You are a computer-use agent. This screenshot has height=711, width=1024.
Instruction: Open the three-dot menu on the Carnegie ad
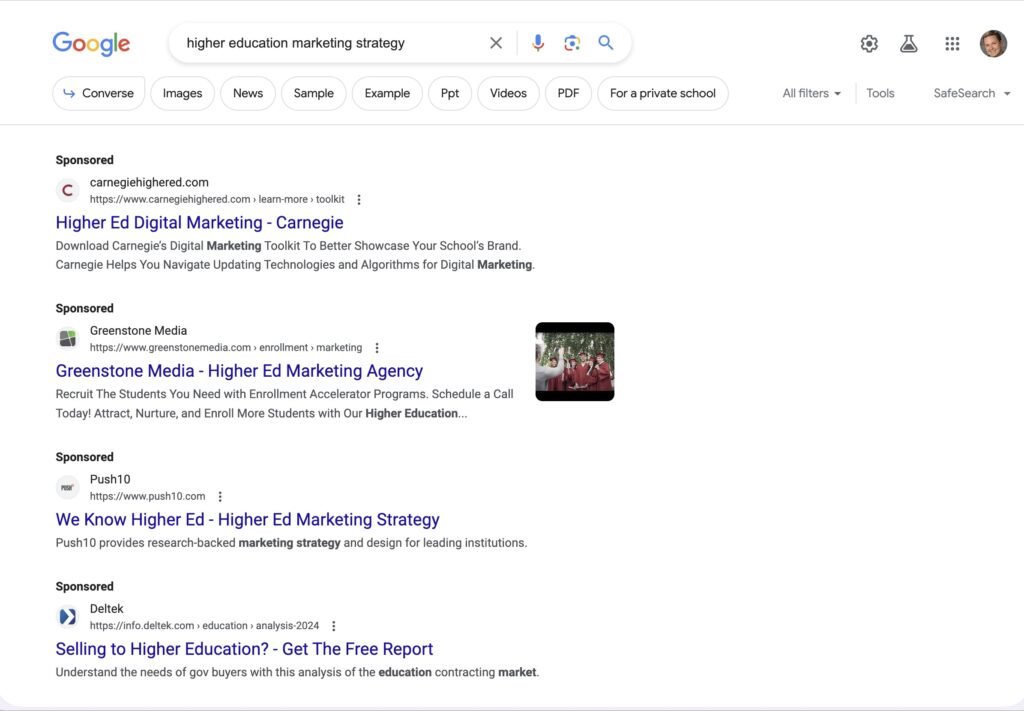pyautogui.click(x=358, y=199)
